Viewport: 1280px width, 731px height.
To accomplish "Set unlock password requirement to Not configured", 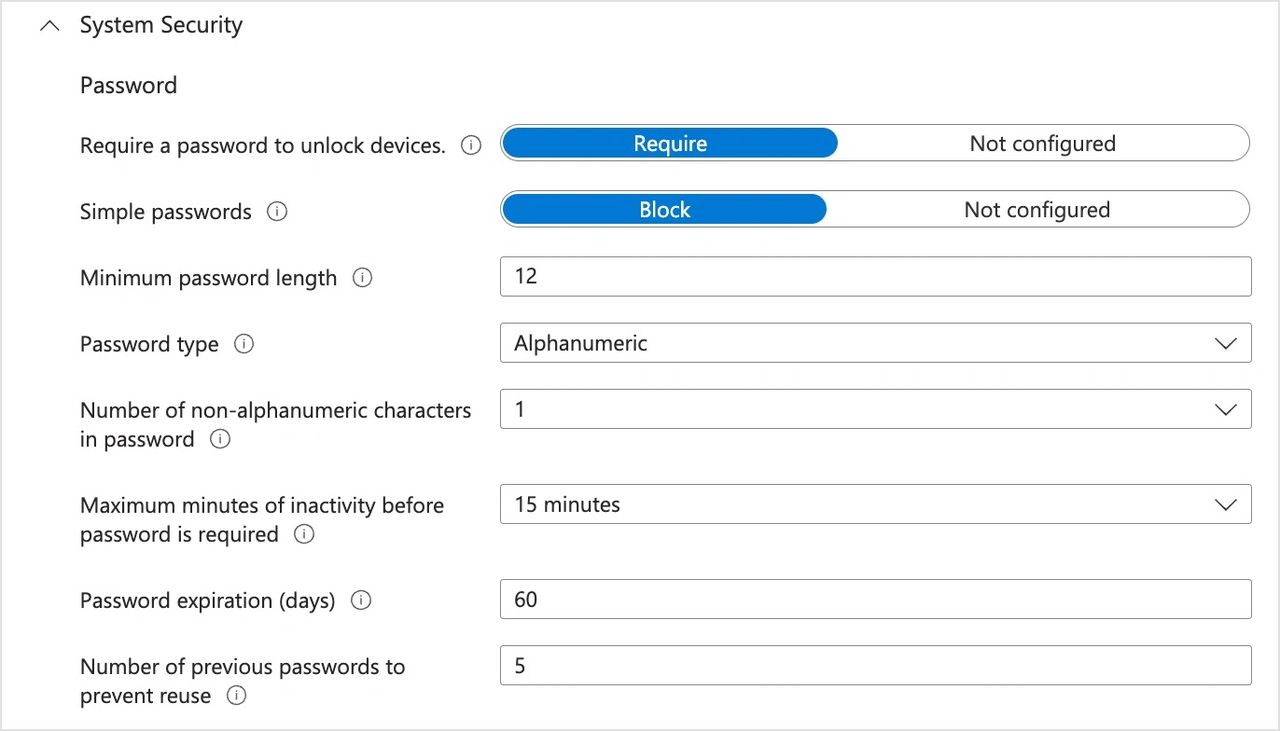I will pos(1042,144).
